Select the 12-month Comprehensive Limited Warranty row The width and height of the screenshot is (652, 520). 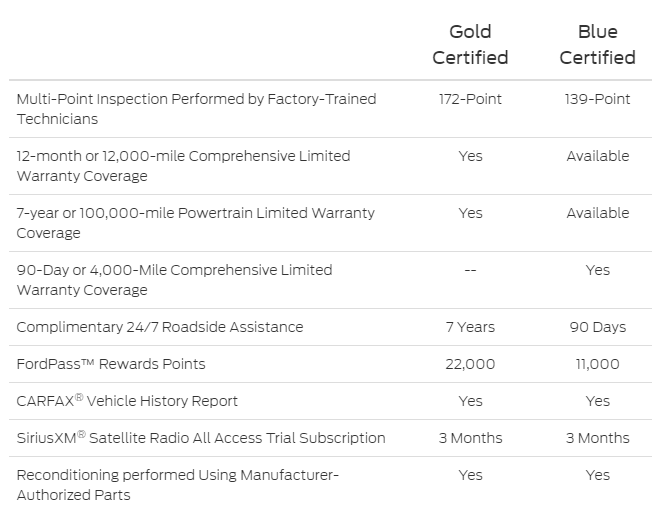click(x=331, y=166)
